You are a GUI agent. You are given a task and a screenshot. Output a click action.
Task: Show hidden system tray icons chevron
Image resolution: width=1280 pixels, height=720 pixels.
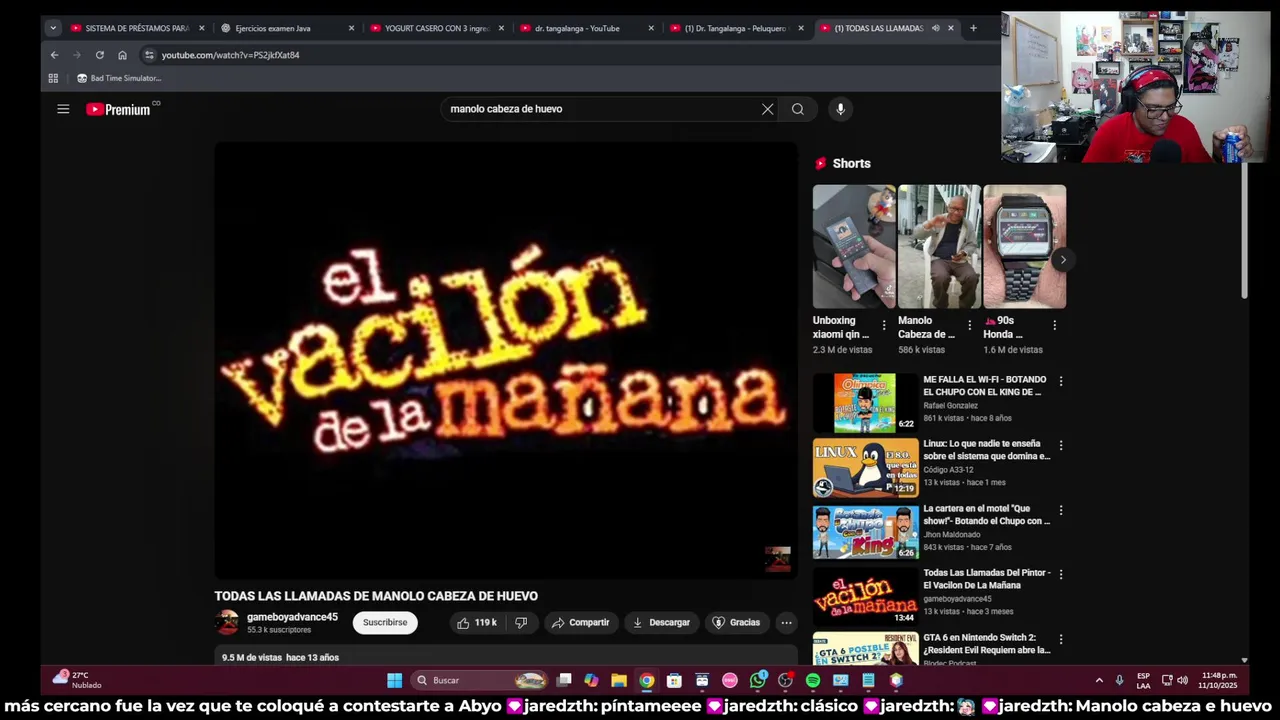pyautogui.click(x=1099, y=680)
